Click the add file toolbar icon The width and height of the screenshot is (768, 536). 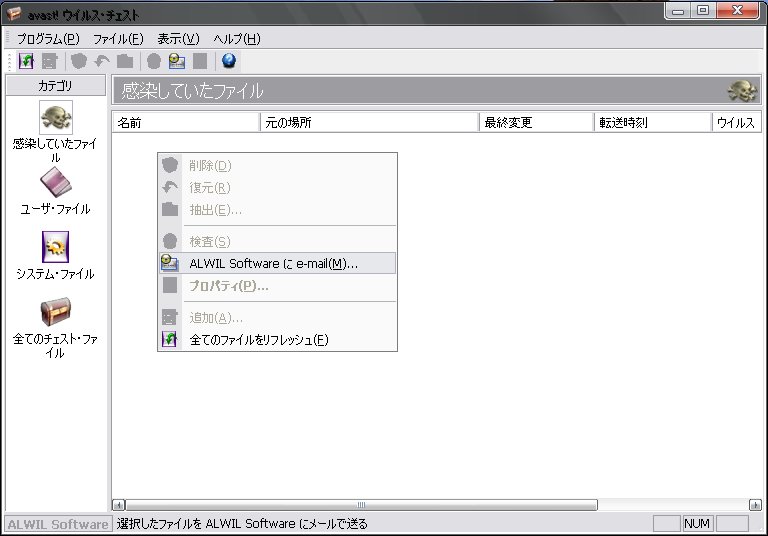coord(49,61)
